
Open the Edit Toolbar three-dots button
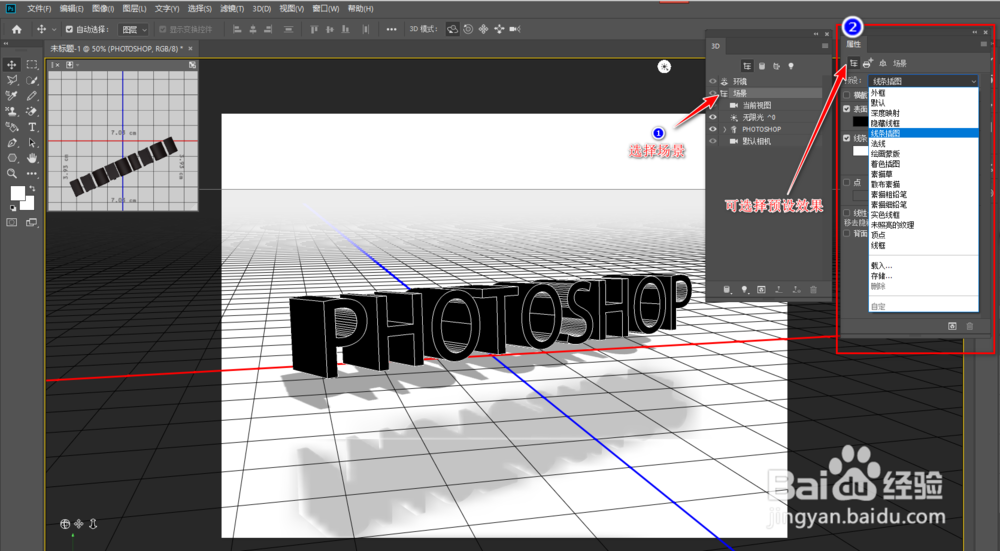32,173
